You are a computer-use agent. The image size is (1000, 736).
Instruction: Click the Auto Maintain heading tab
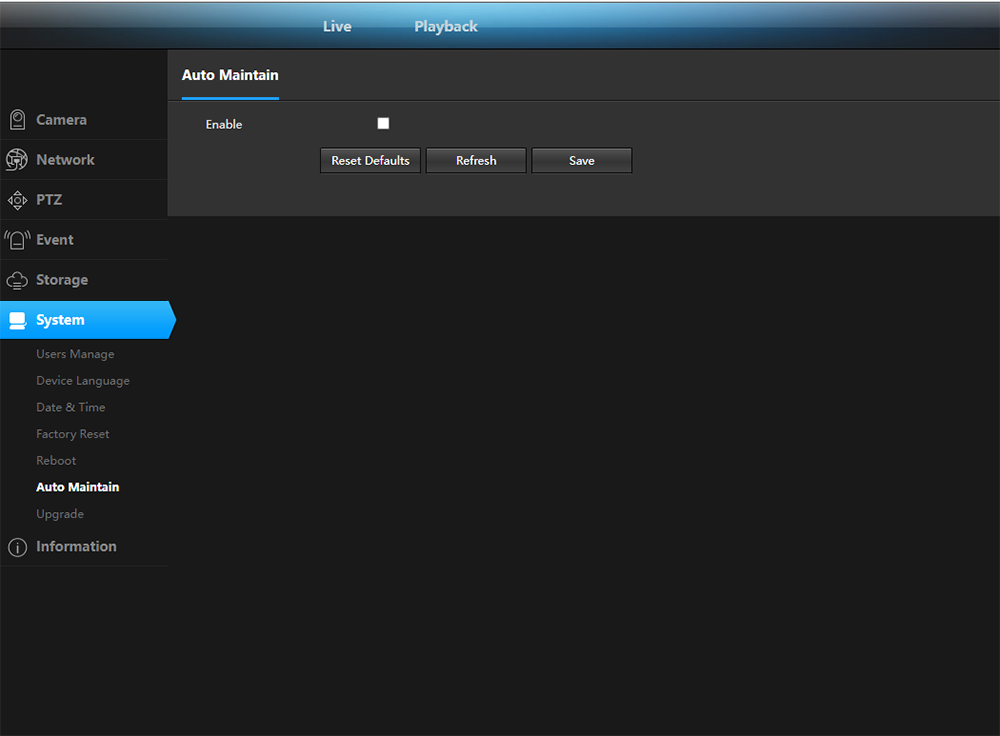[x=230, y=75]
